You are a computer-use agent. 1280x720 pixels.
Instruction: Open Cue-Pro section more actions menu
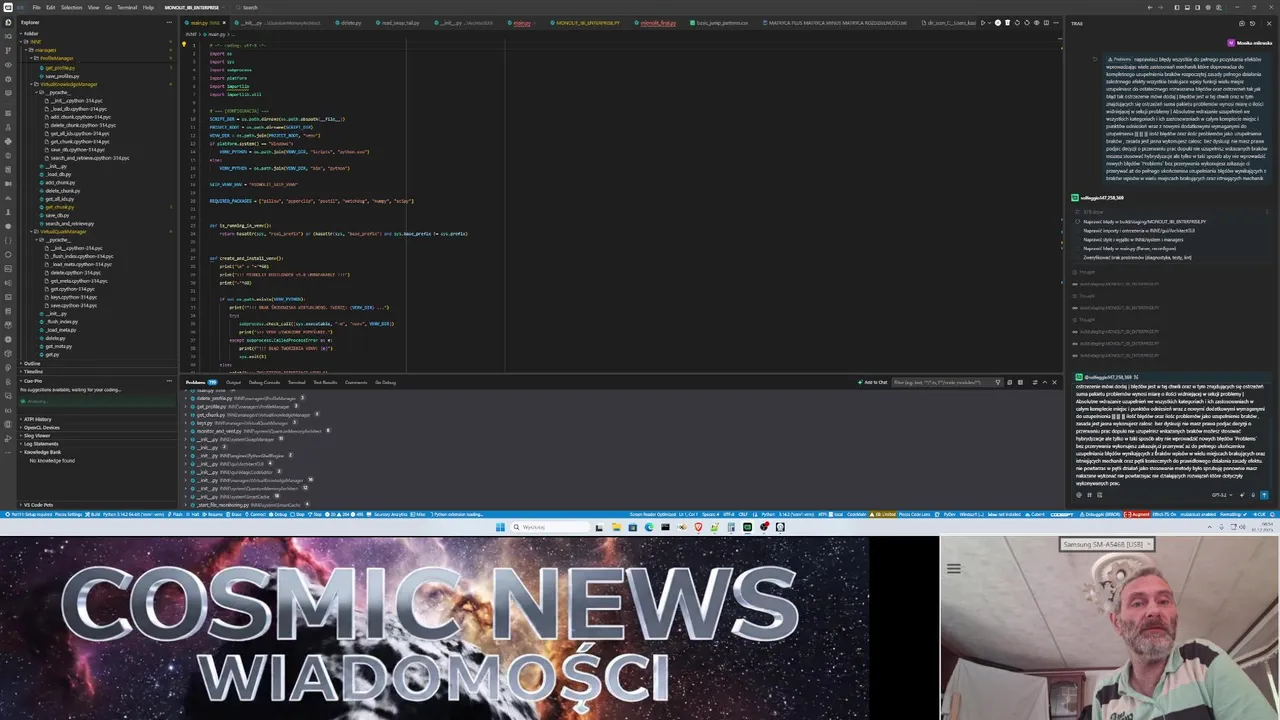coord(169,381)
